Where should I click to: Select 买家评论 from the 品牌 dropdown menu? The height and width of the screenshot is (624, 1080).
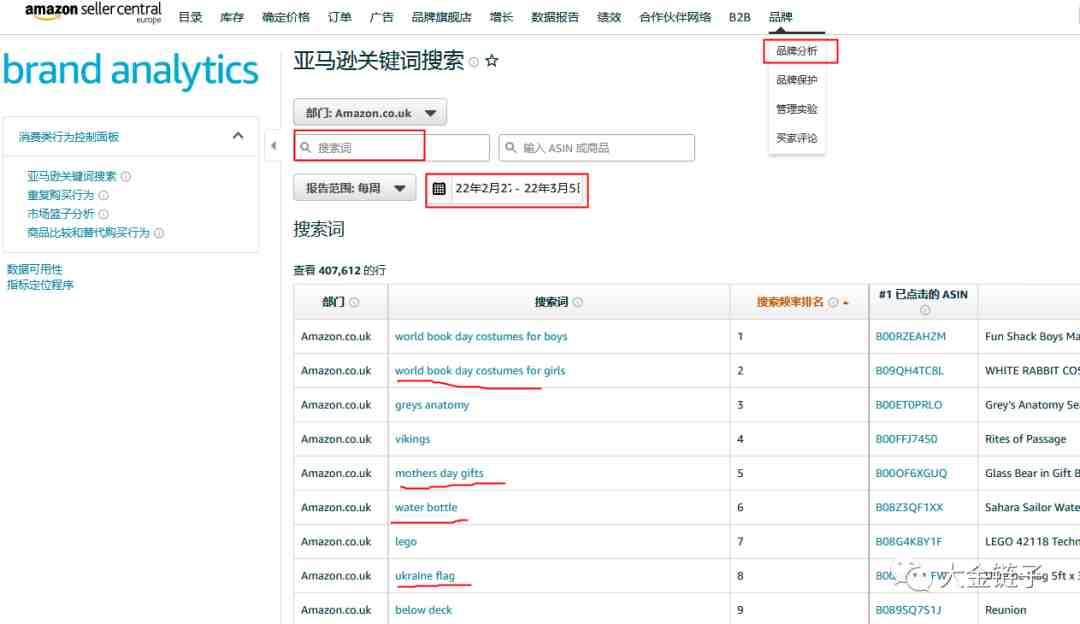(x=797, y=138)
